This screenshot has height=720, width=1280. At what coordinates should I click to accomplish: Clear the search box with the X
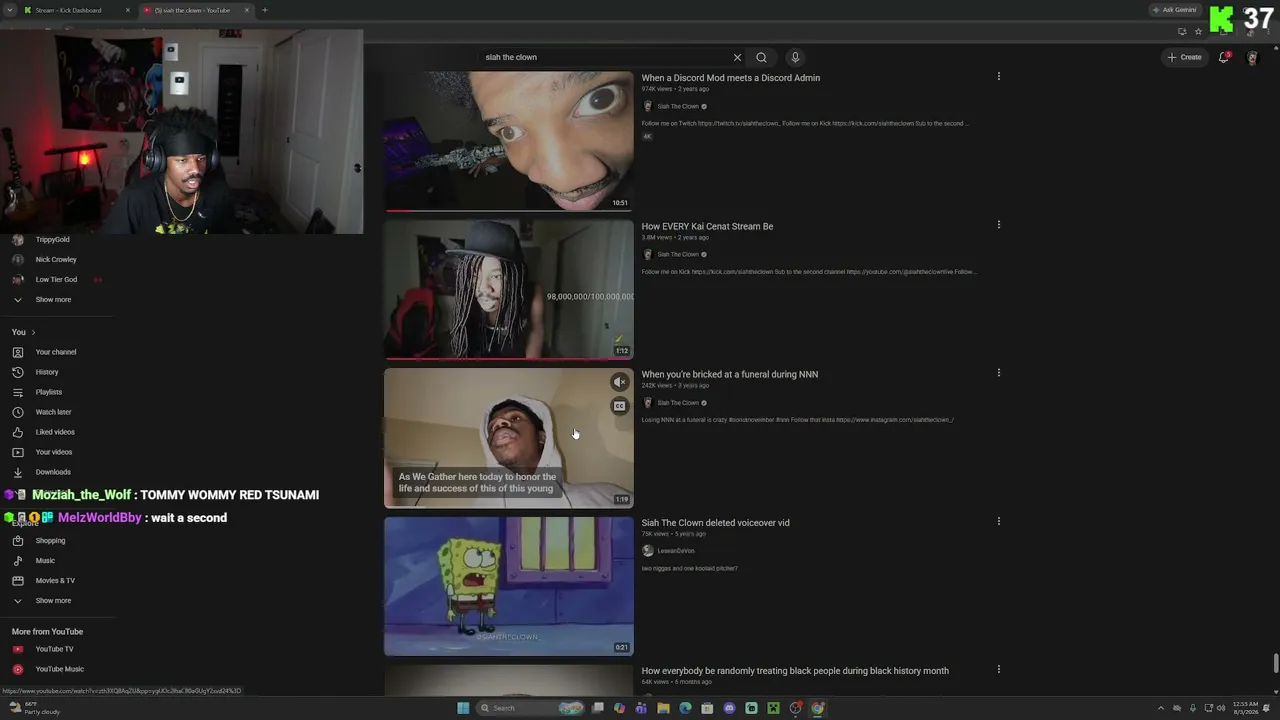point(737,57)
